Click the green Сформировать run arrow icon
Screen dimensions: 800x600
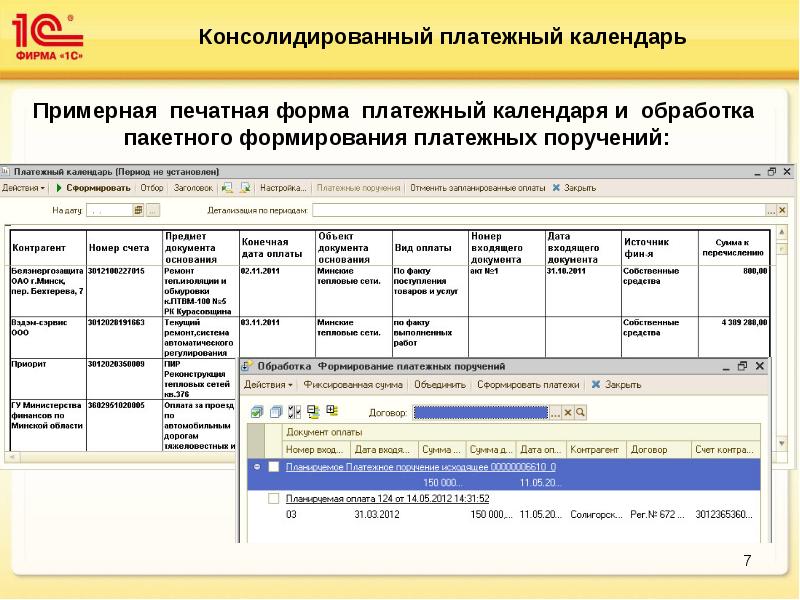coord(59,187)
